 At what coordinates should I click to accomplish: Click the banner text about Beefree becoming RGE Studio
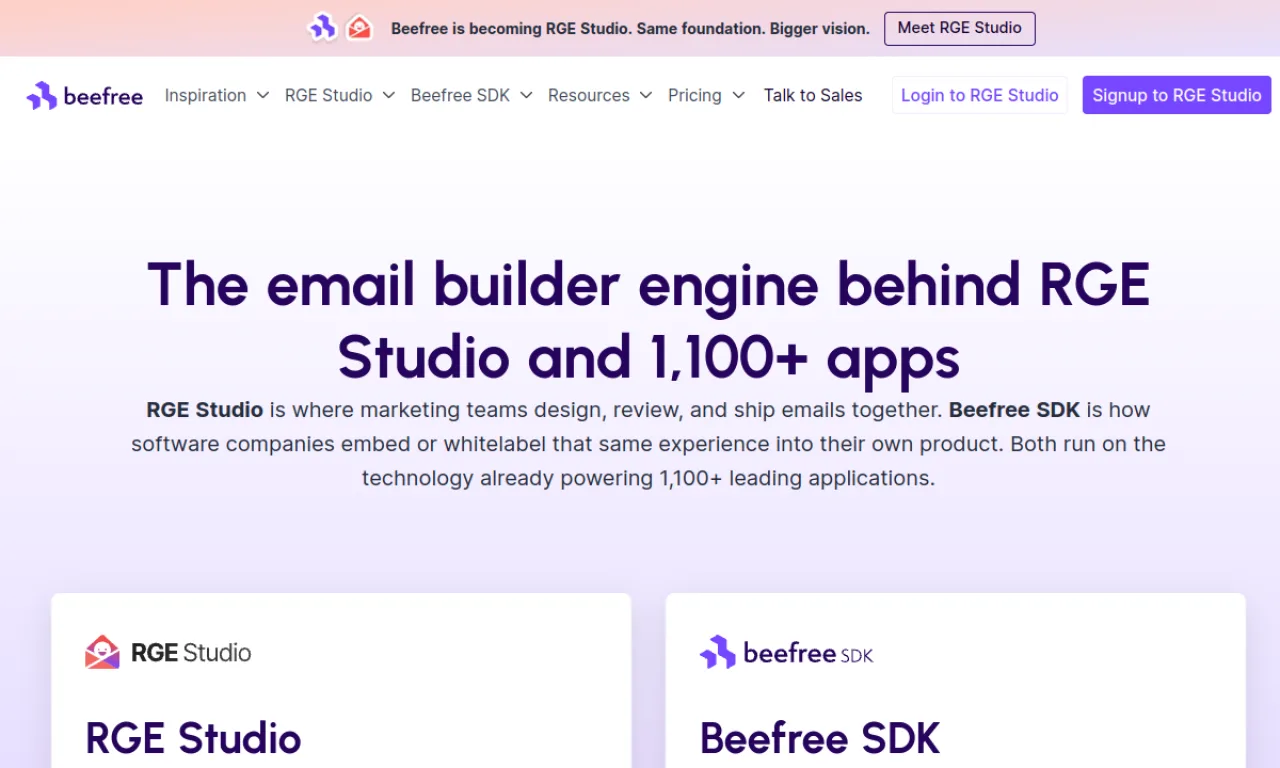630,29
